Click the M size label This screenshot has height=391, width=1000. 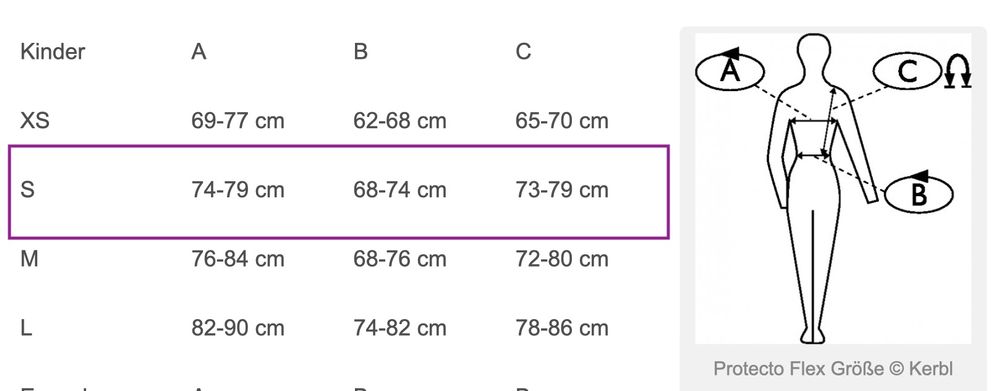click(29, 259)
